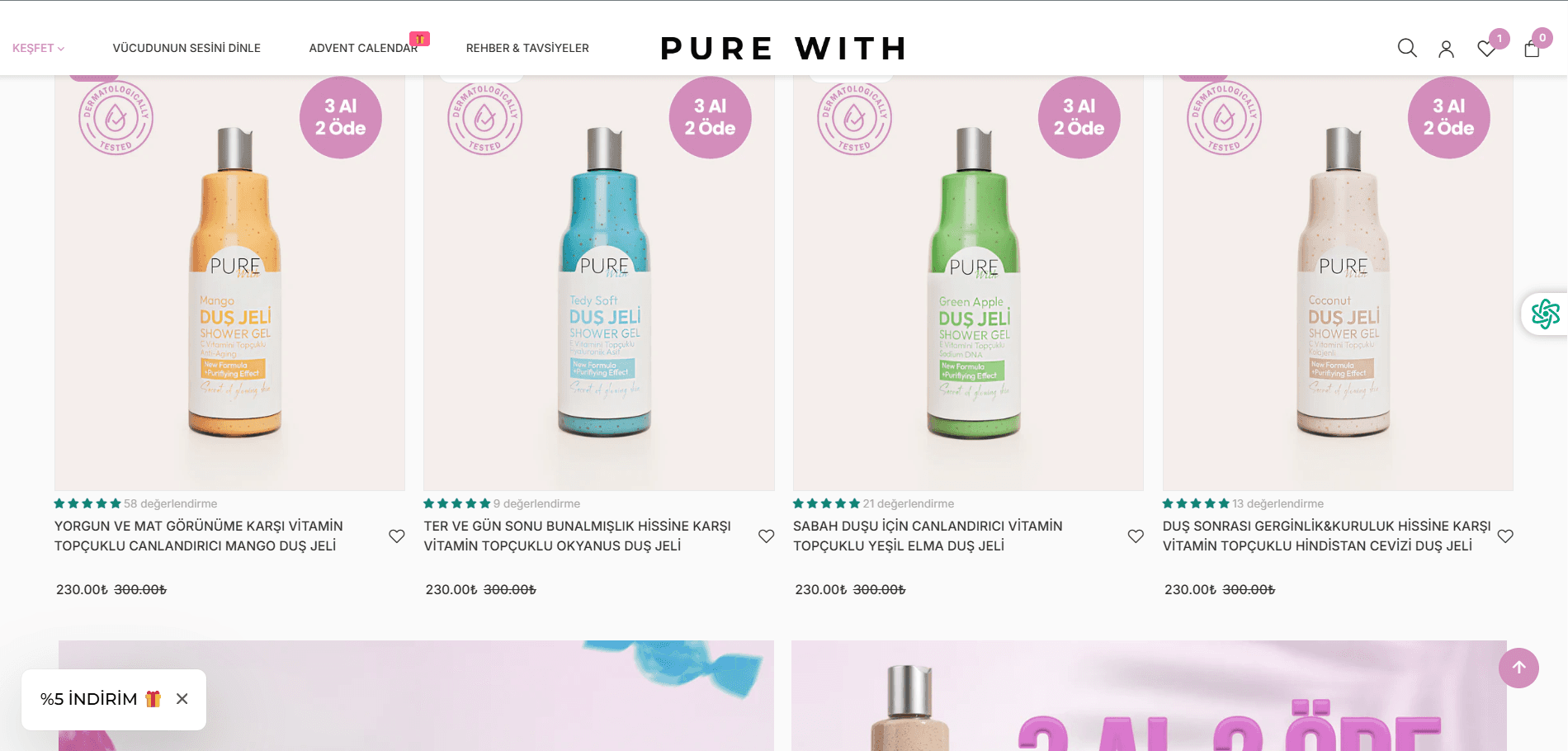Open the shopping bag cart icon

[x=1532, y=50]
